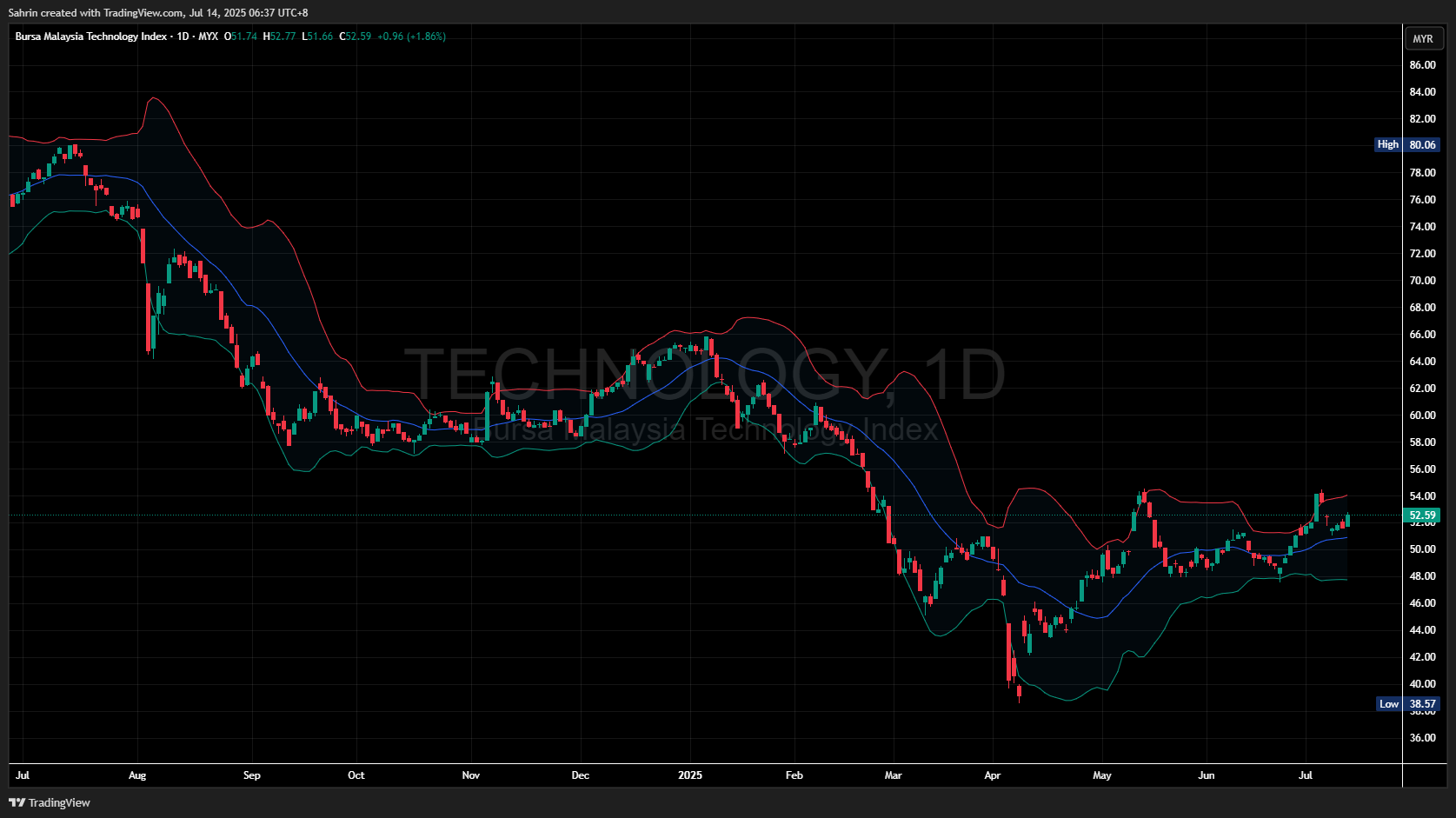Click the 50.00 price axis label
Viewport: 1456px width, 818px height.
coord(1422,549)
